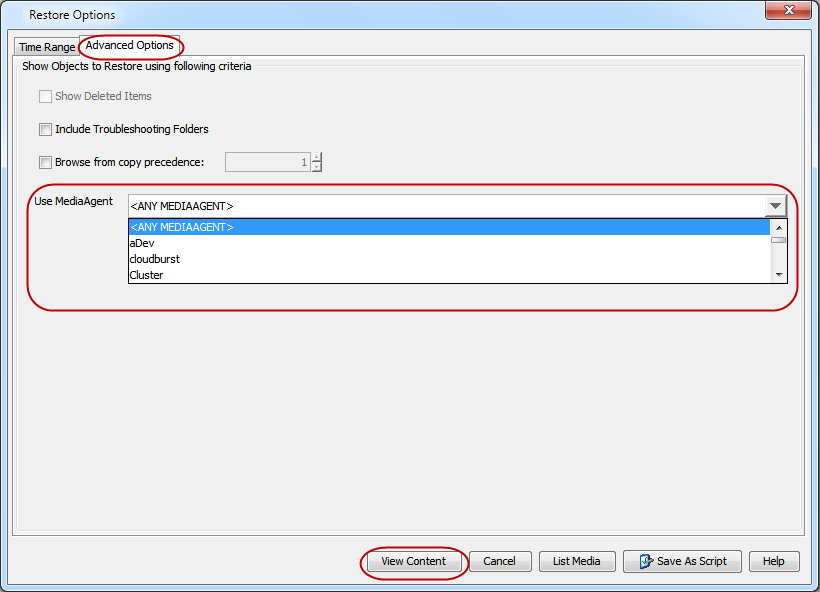Check Include Troubleshooting Folders
Viewport: 820px width, 592px height.
click(45, 129)
